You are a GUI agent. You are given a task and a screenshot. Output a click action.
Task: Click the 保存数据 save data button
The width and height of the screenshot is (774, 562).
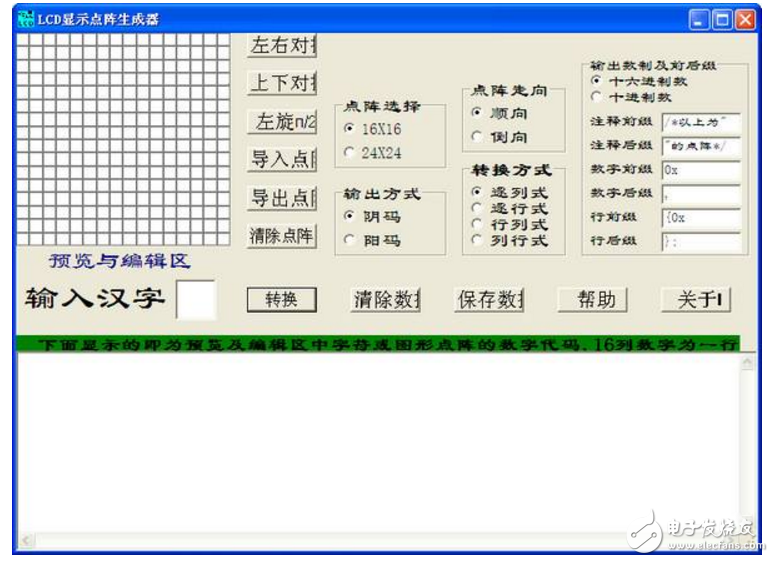coord(489,300)
